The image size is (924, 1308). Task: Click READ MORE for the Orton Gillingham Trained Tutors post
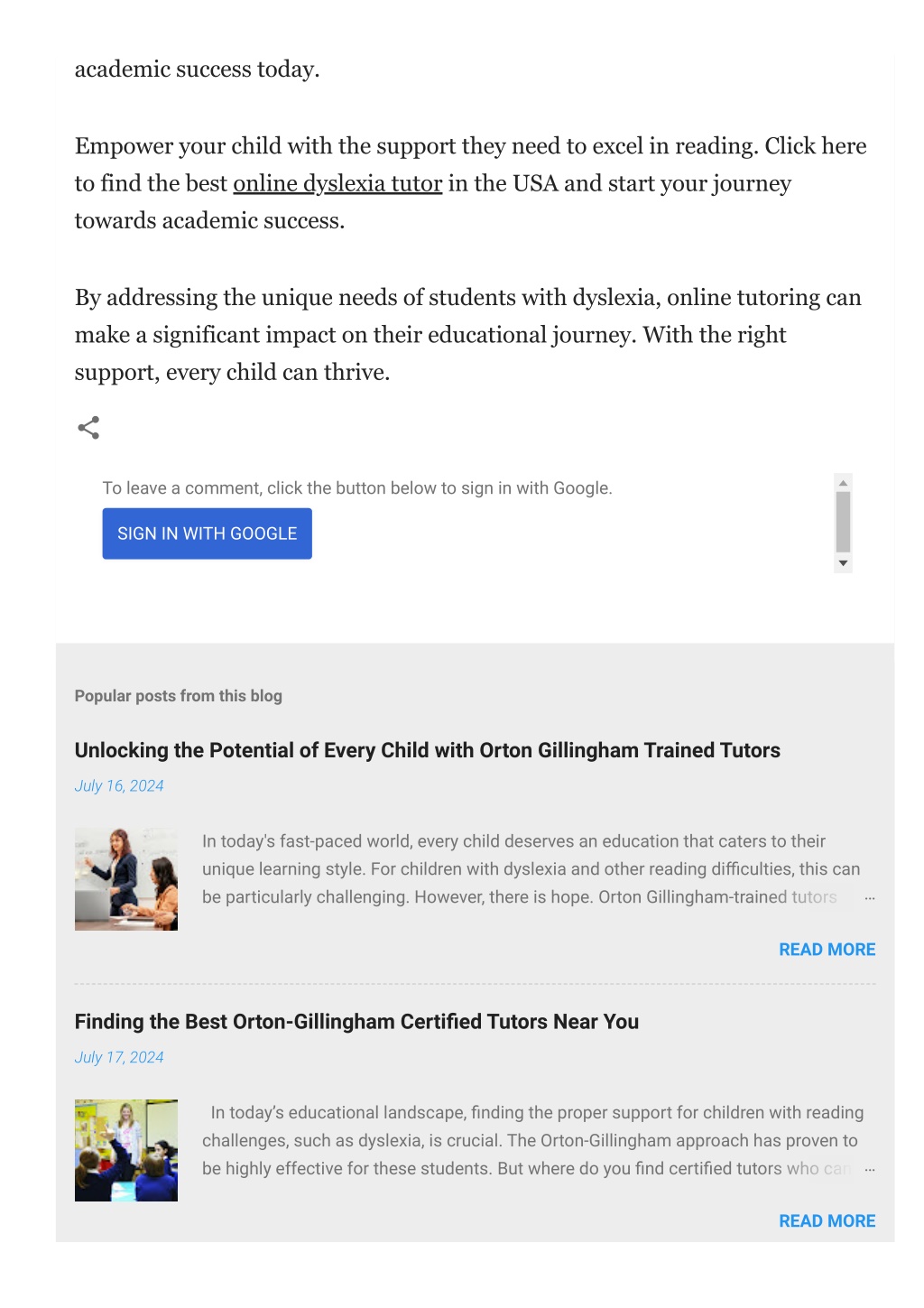pyautogui.click(x=827, y=950)
